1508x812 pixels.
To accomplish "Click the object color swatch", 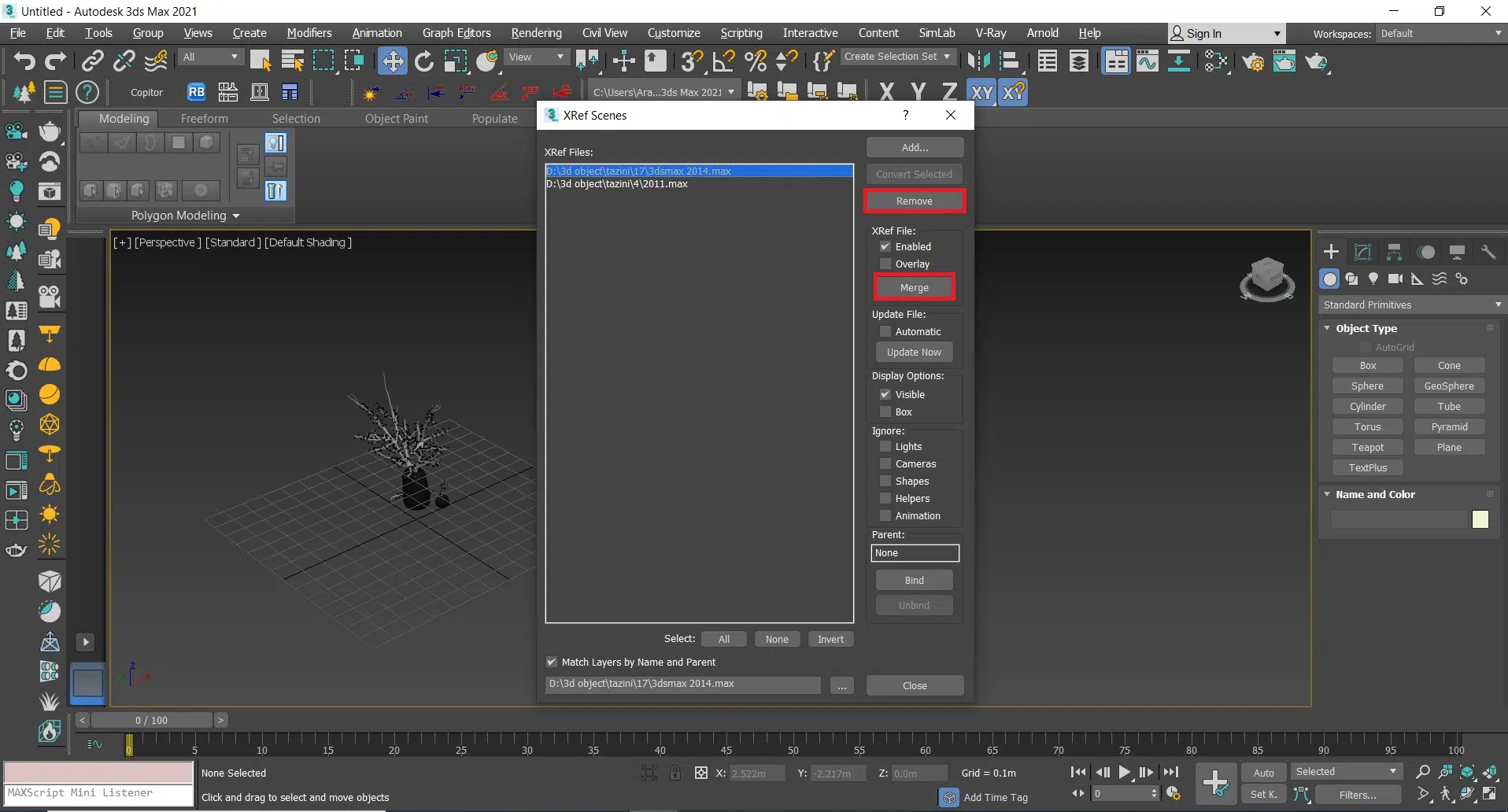I will [1480, 519].
